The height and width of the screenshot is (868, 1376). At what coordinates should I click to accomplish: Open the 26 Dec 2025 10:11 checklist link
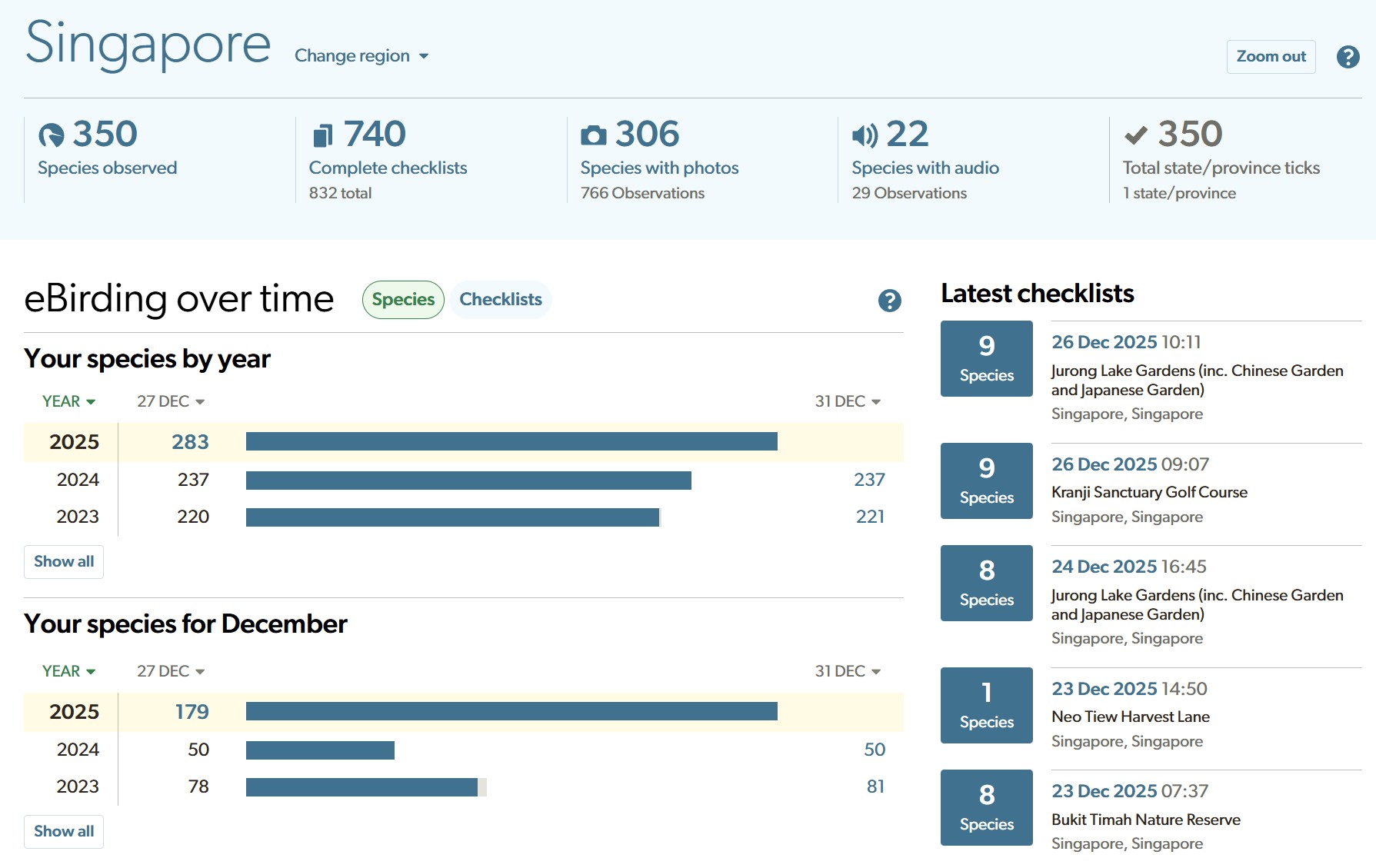[x=1125, y=342]
